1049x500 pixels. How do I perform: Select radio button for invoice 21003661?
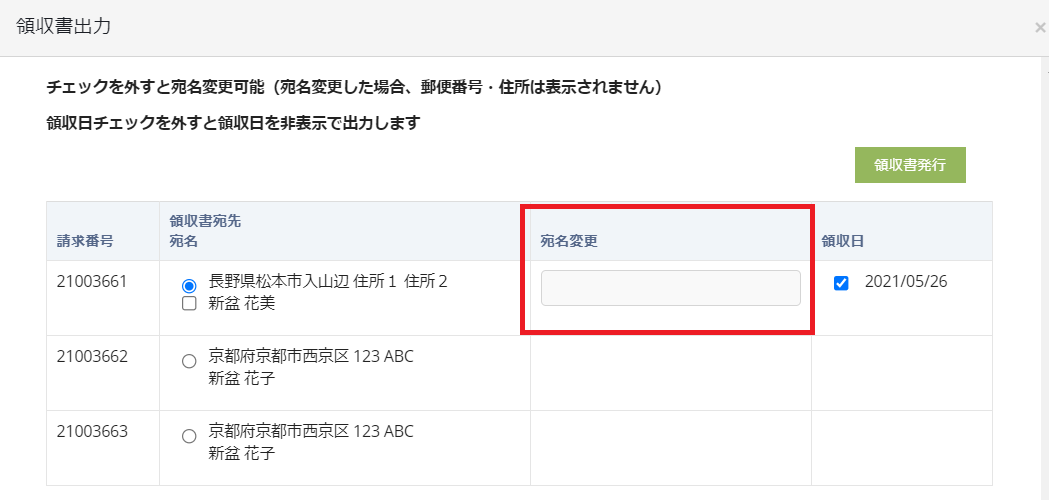pos(189,286)
